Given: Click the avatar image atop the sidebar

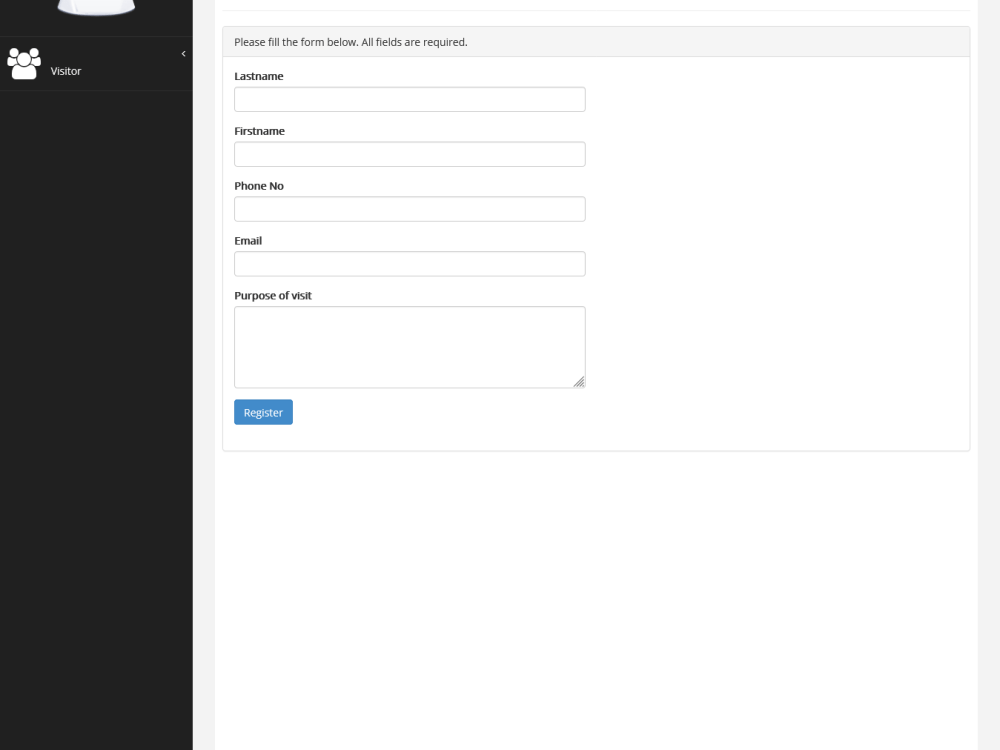Looking at the screenshot, I should (96, 8).
